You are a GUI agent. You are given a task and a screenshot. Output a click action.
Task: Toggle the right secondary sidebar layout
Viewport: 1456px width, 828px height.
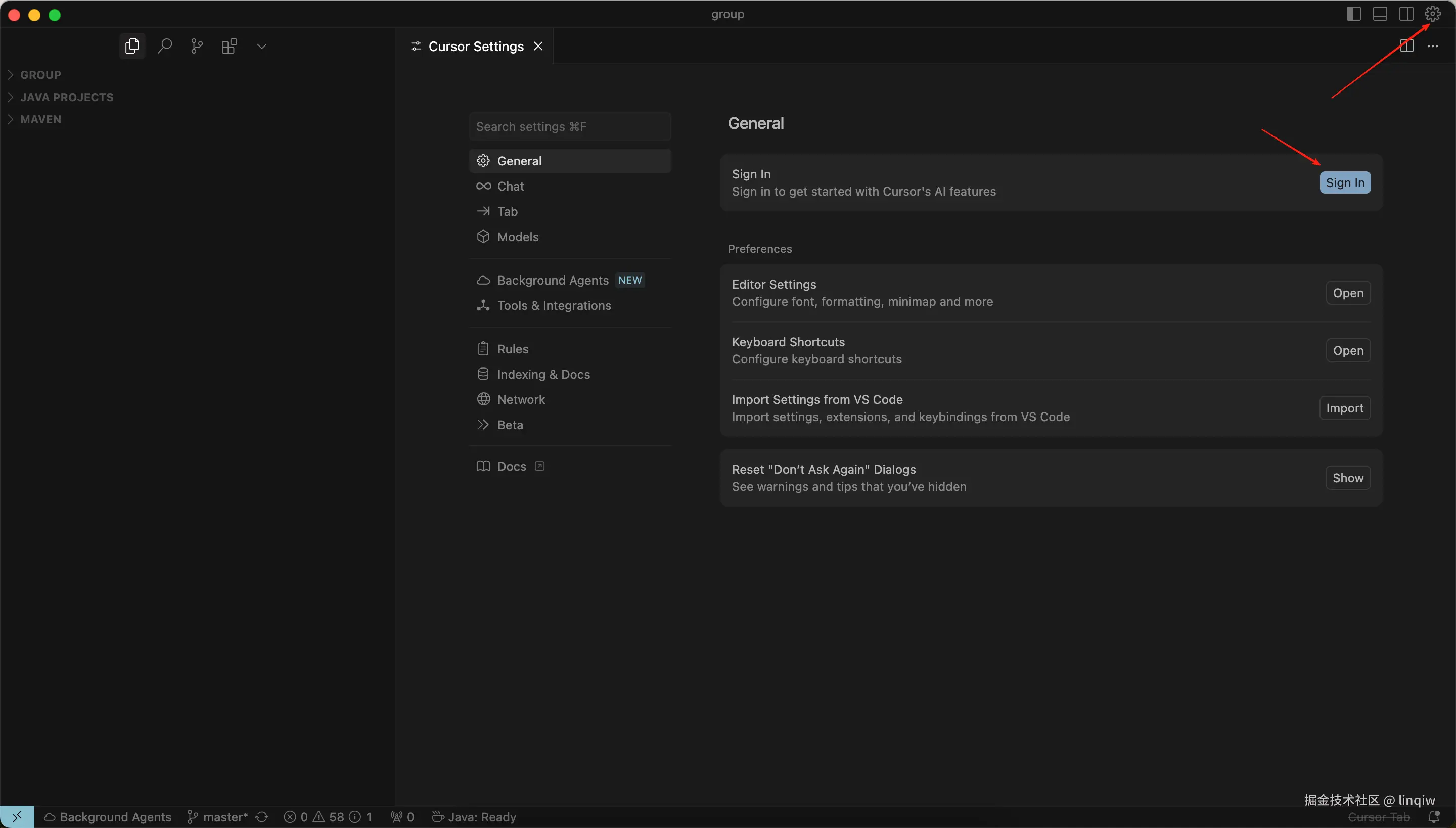click(1406, 14)
